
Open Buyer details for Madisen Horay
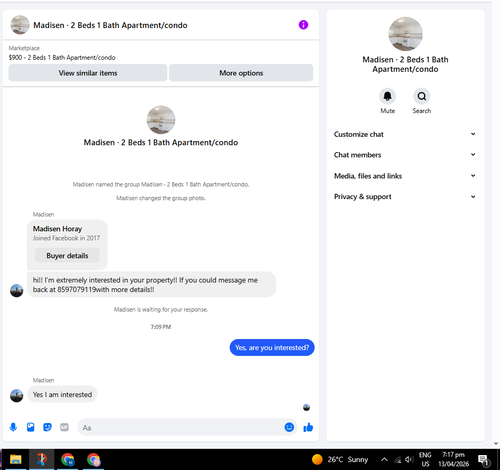(67, 256)
